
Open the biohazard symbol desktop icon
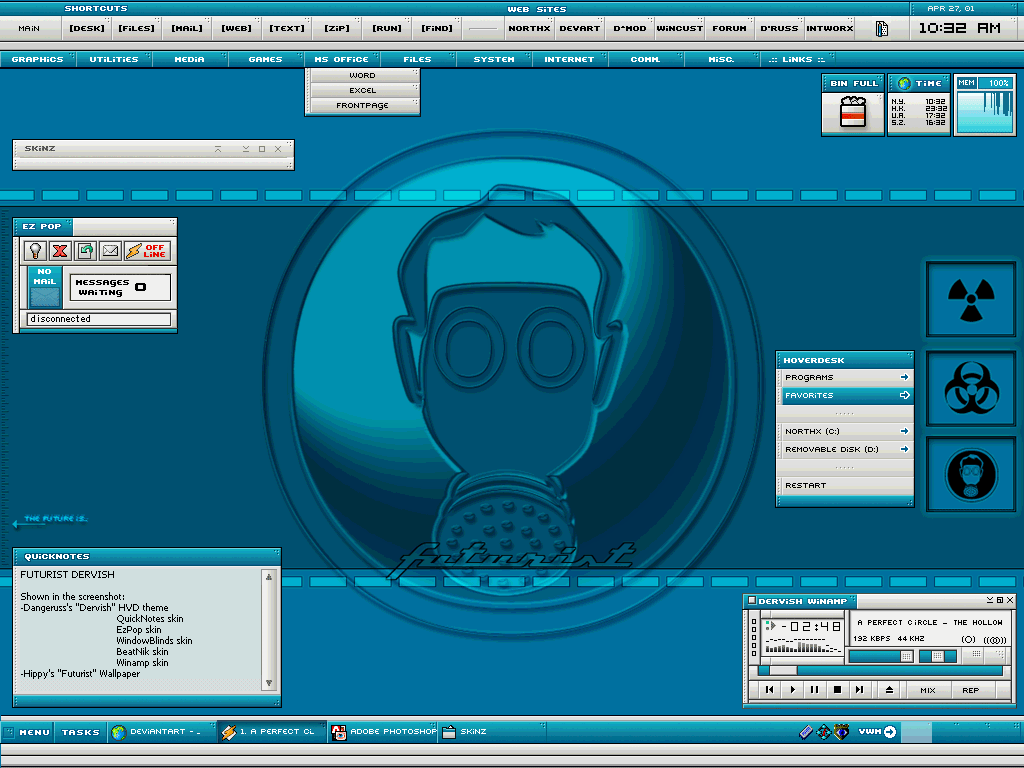pos(971,389)
